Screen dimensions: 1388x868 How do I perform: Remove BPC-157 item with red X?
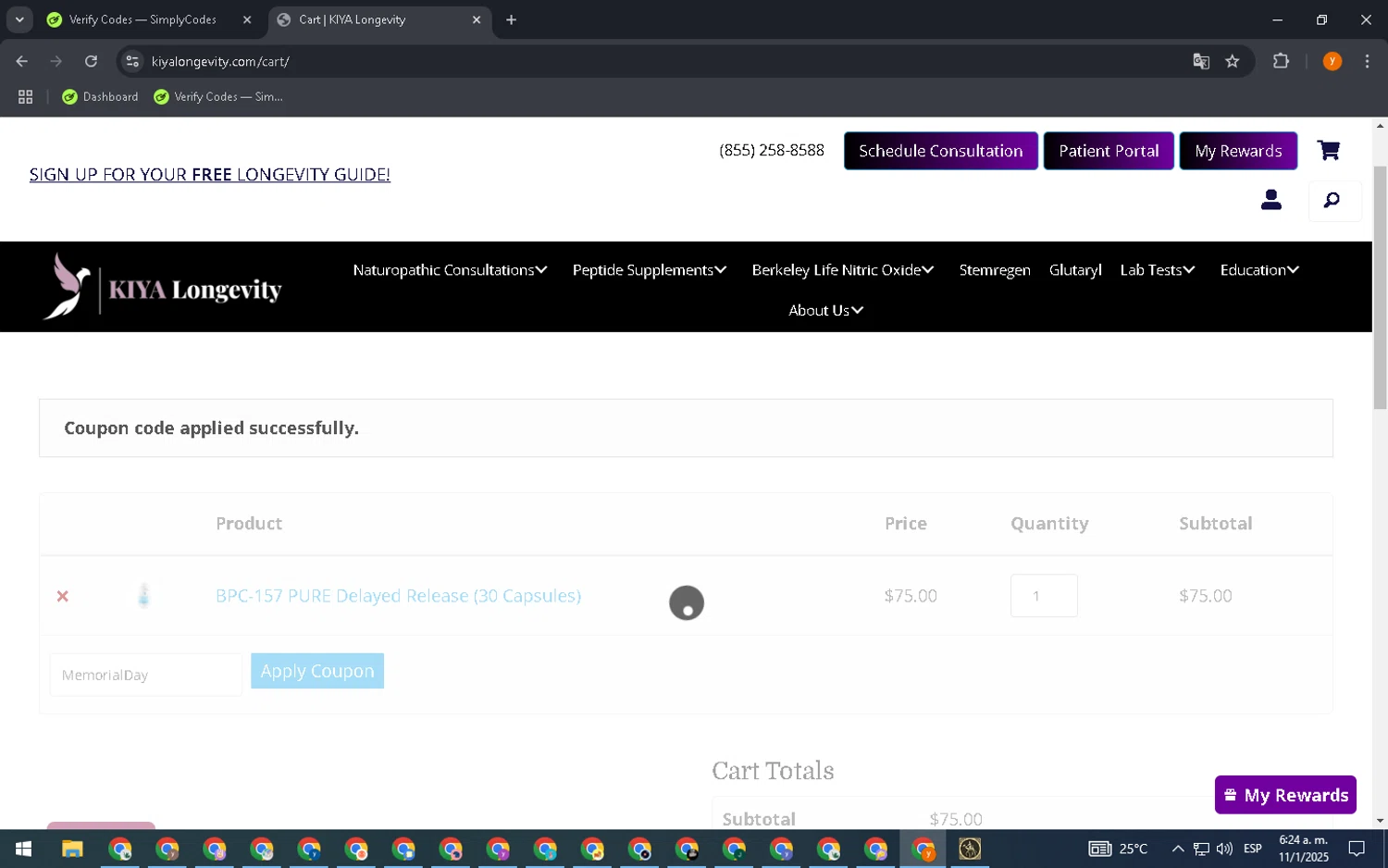pyautogui.click(x=63, y=596)
